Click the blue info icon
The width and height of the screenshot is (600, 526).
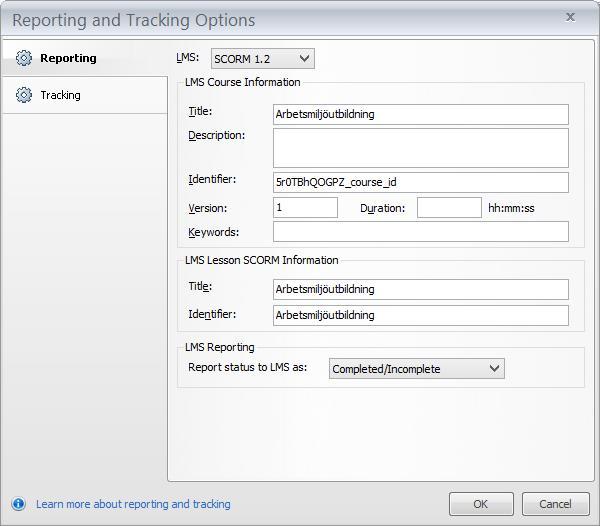pos(18,504)
